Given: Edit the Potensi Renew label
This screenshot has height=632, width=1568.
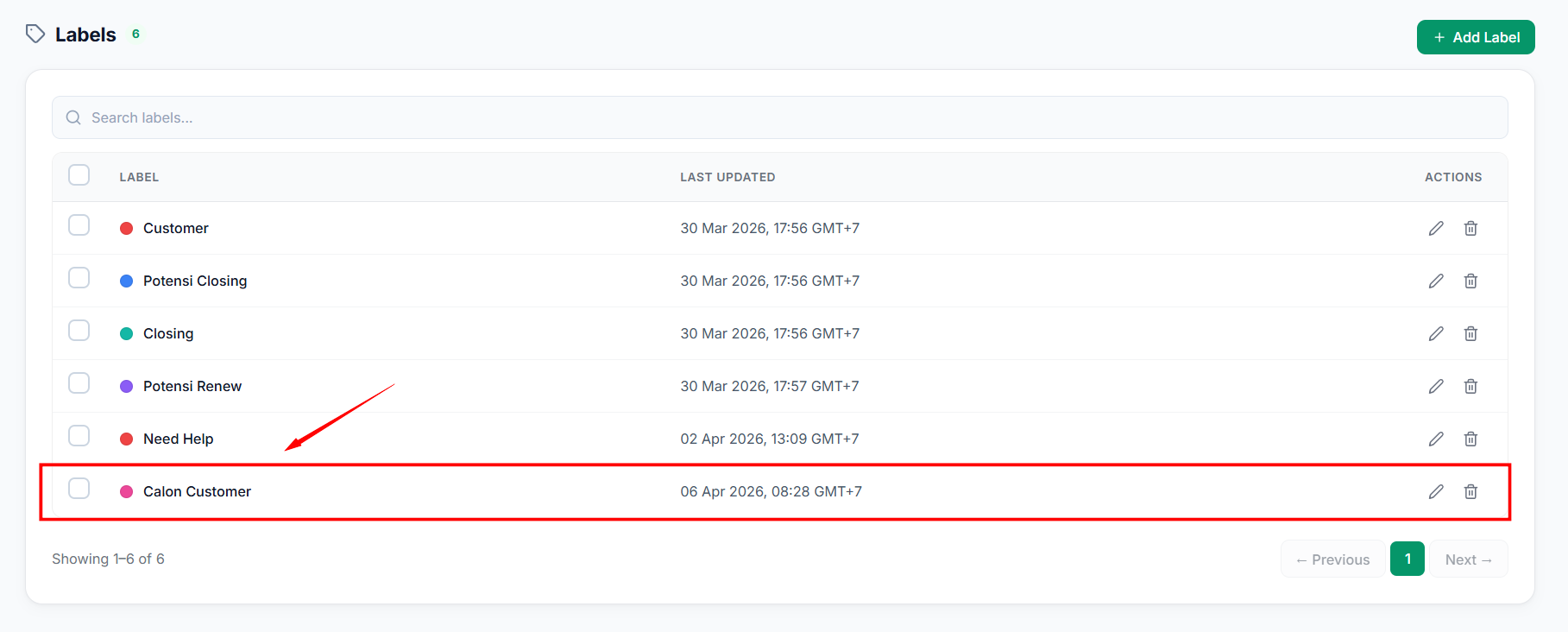Looking at the screenshot, I should click(1436, 386).
